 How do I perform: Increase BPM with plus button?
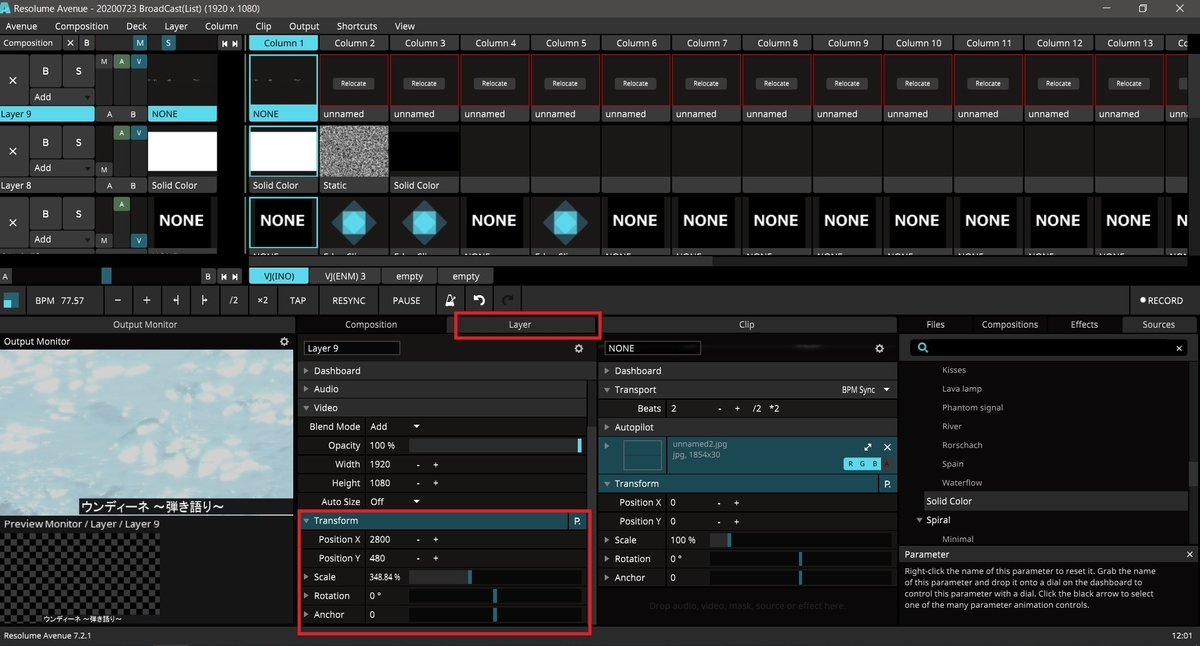147,300
